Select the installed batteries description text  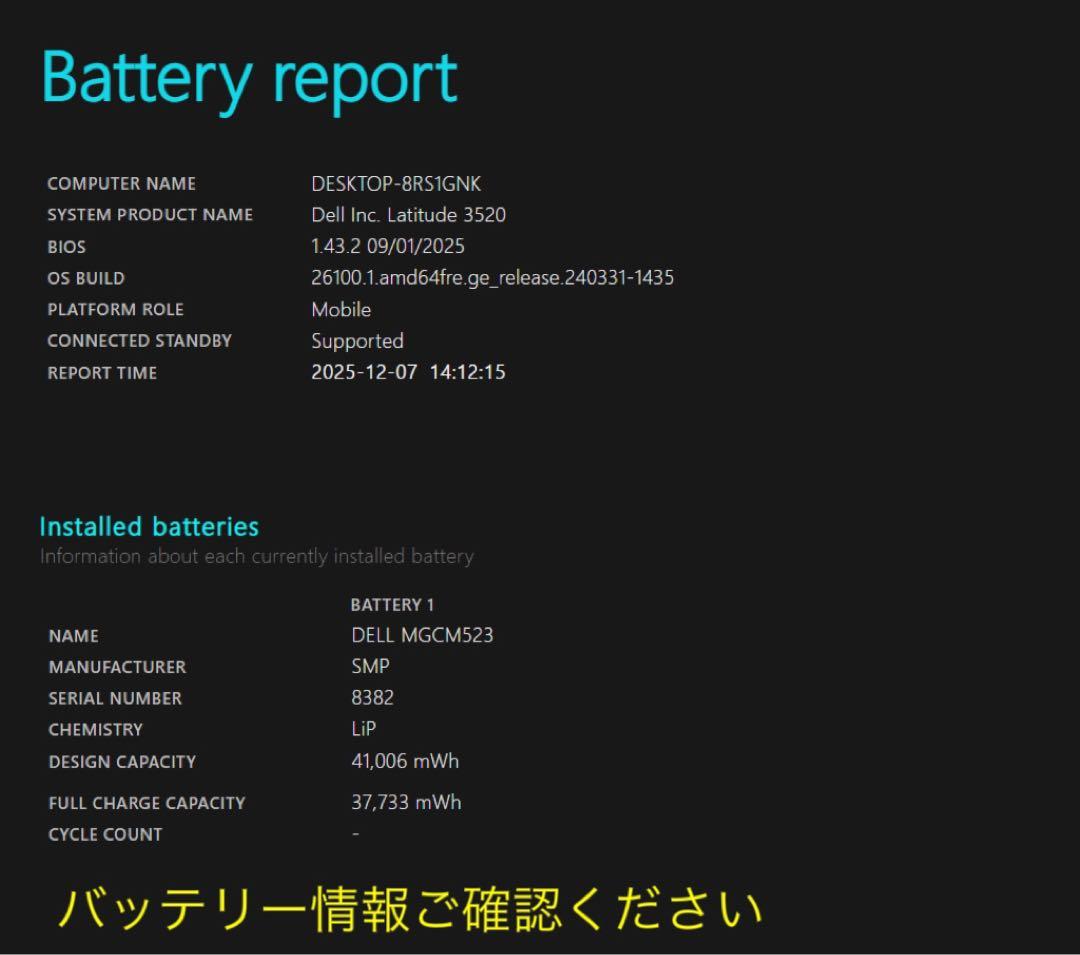(258, 556)
